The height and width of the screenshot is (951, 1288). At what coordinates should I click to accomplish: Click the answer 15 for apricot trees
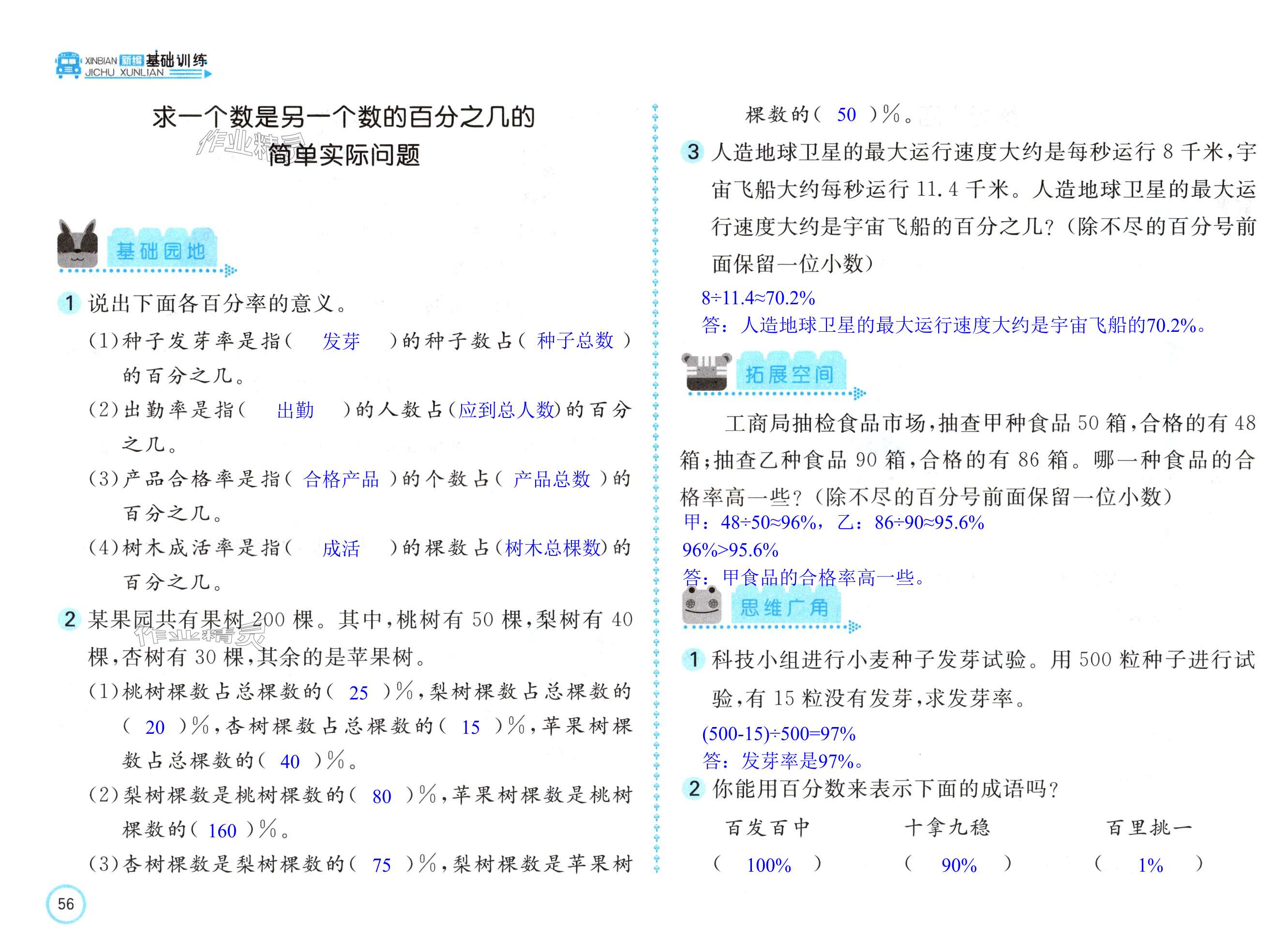(x=470, y=727)
